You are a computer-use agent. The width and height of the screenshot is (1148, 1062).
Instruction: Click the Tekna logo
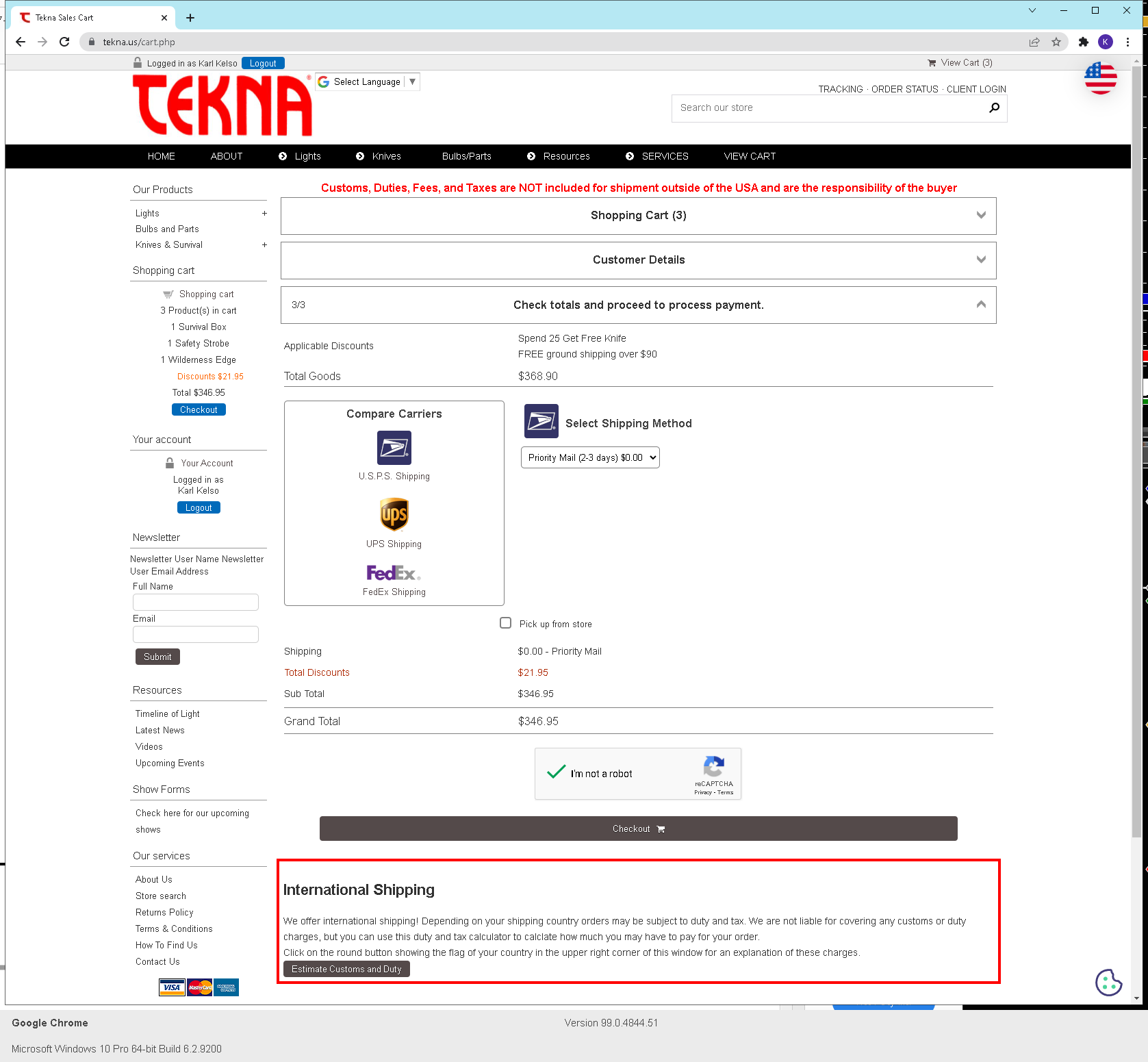pyautogui.click(x=222, y=105)
